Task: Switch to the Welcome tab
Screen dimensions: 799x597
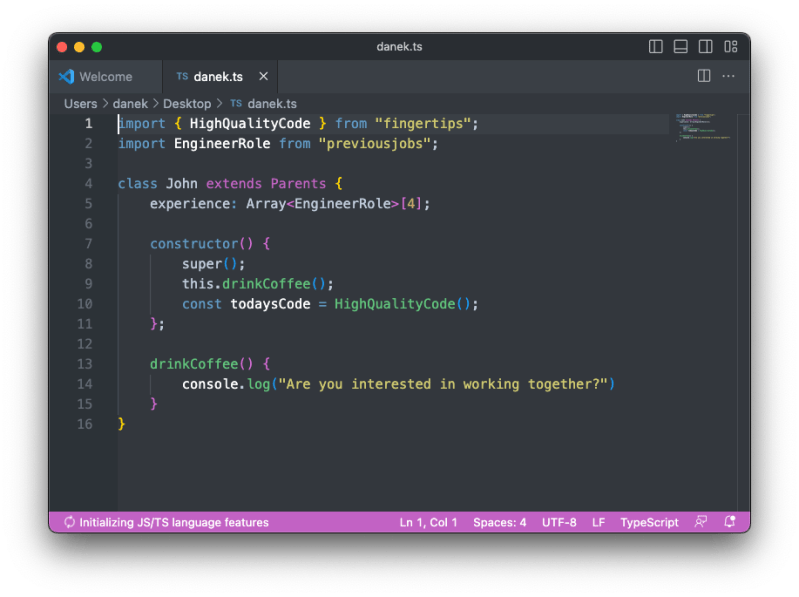Action: point(105,76)
